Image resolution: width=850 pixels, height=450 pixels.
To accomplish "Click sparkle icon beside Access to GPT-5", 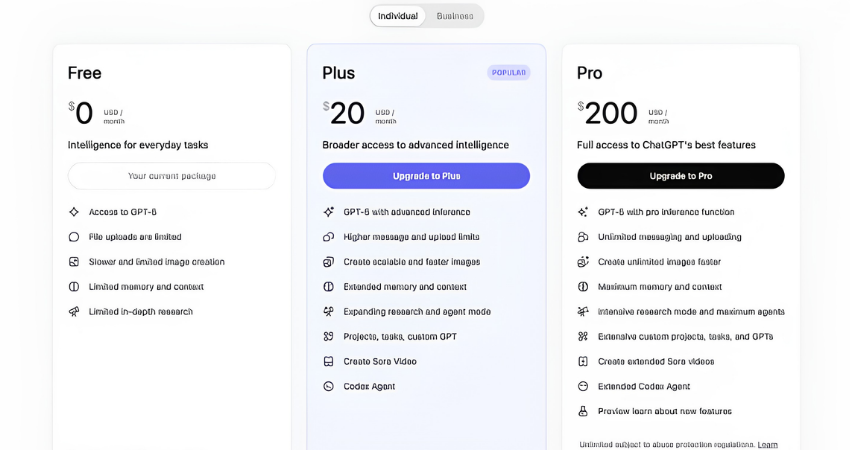I will tap(74, 212).
